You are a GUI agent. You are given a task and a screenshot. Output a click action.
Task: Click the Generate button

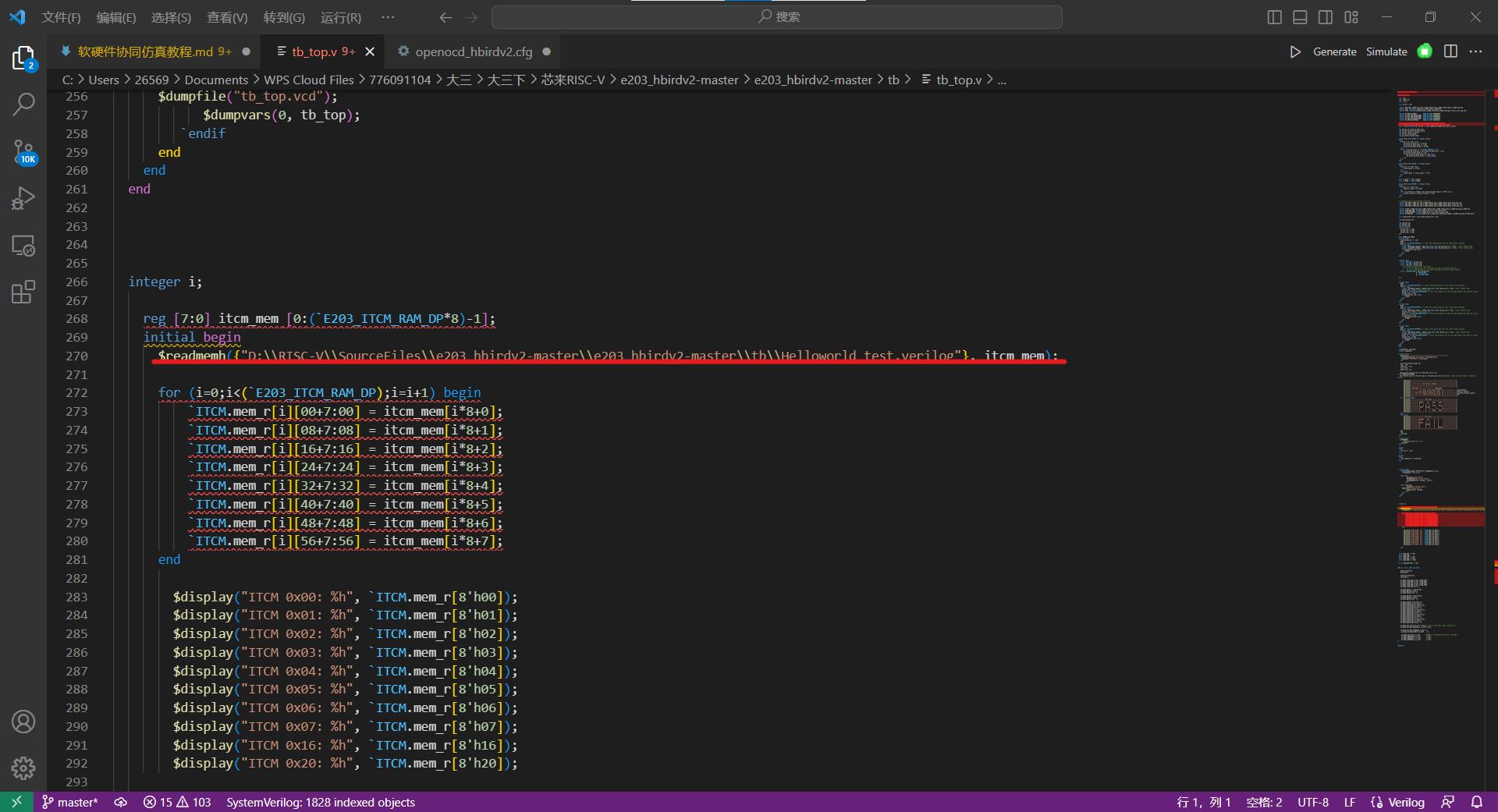tap(1334, 51)
